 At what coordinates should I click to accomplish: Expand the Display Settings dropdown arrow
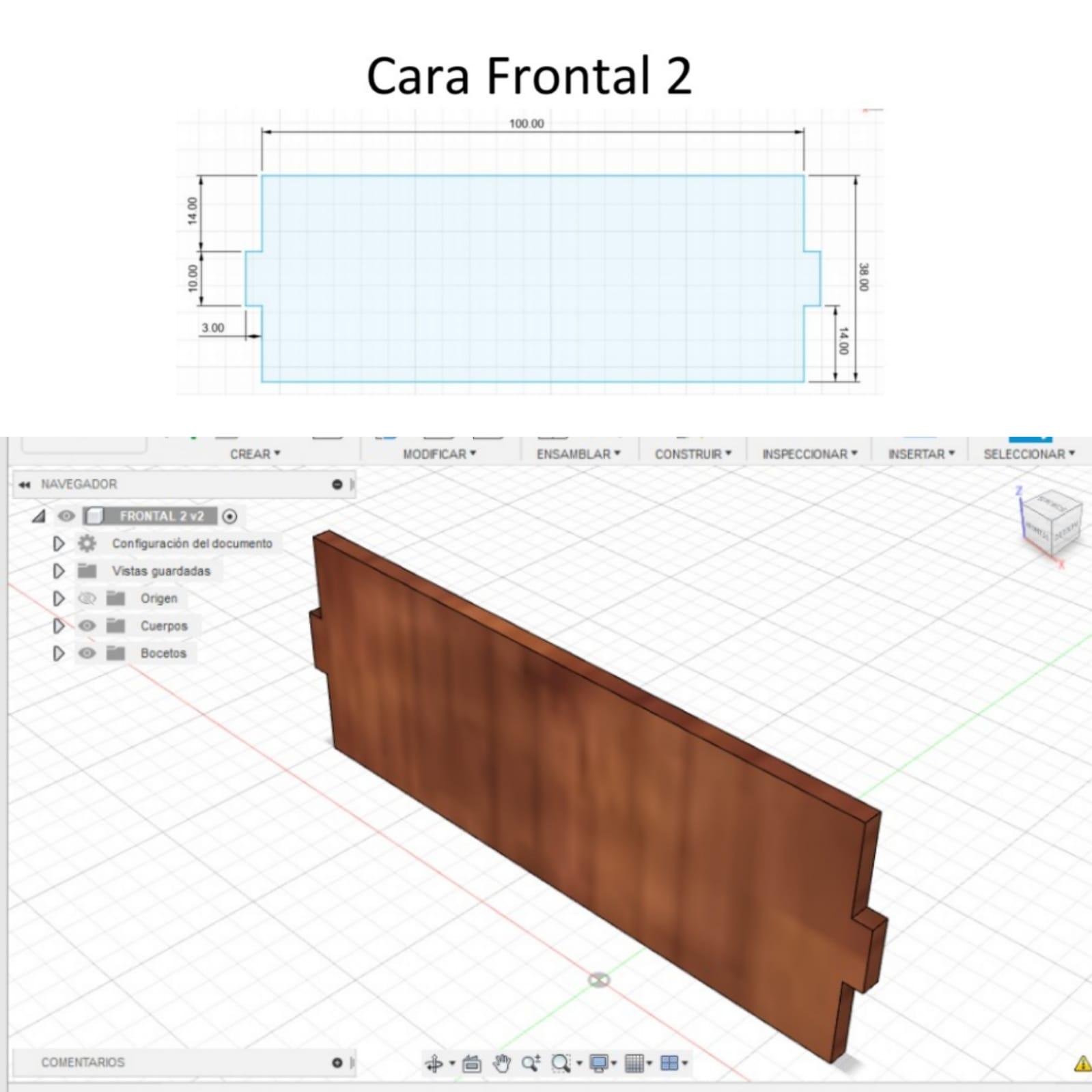(x=614, y=1063)
